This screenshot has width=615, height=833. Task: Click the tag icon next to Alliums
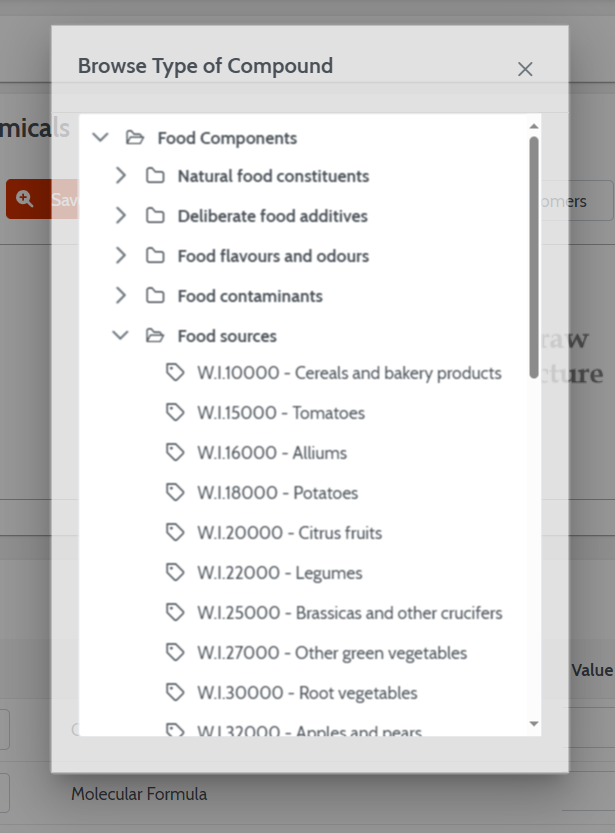point(175,453)
